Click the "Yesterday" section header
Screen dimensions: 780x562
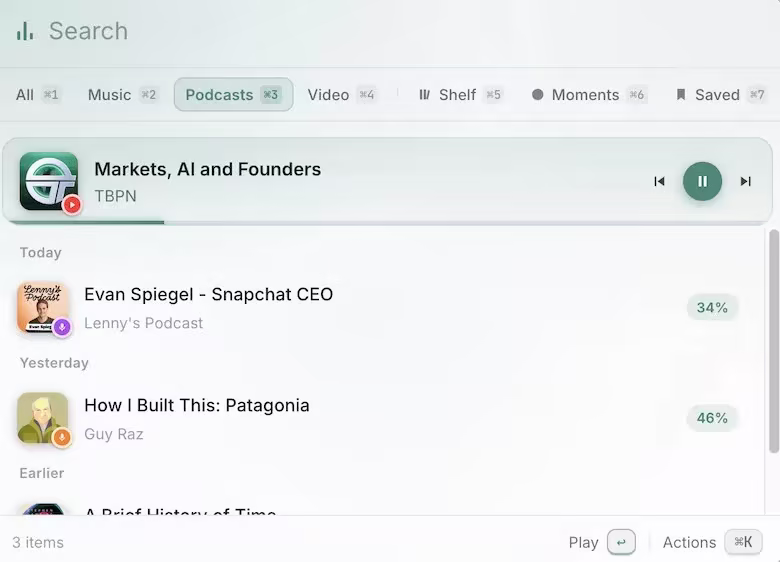[54, 363]
